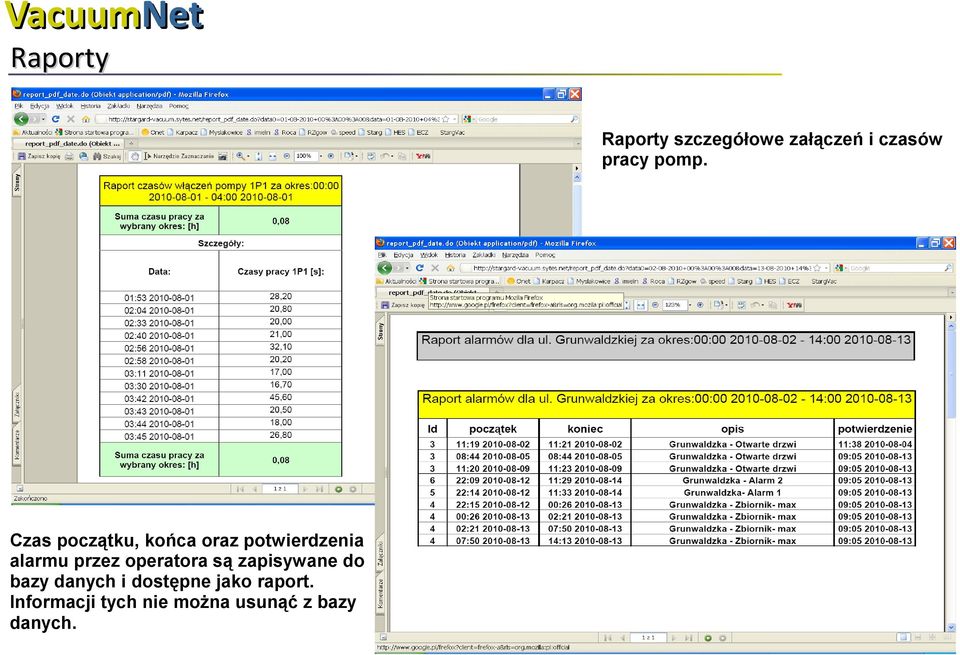Open zoom percent dropdown 123% in right window
Screen dimensions: 960x655
(690, 305)
